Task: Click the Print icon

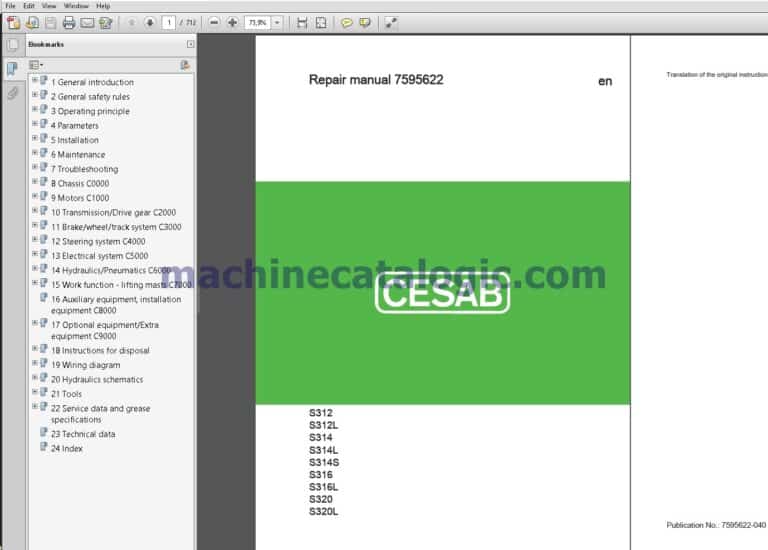Action: (x=69, y=23)
